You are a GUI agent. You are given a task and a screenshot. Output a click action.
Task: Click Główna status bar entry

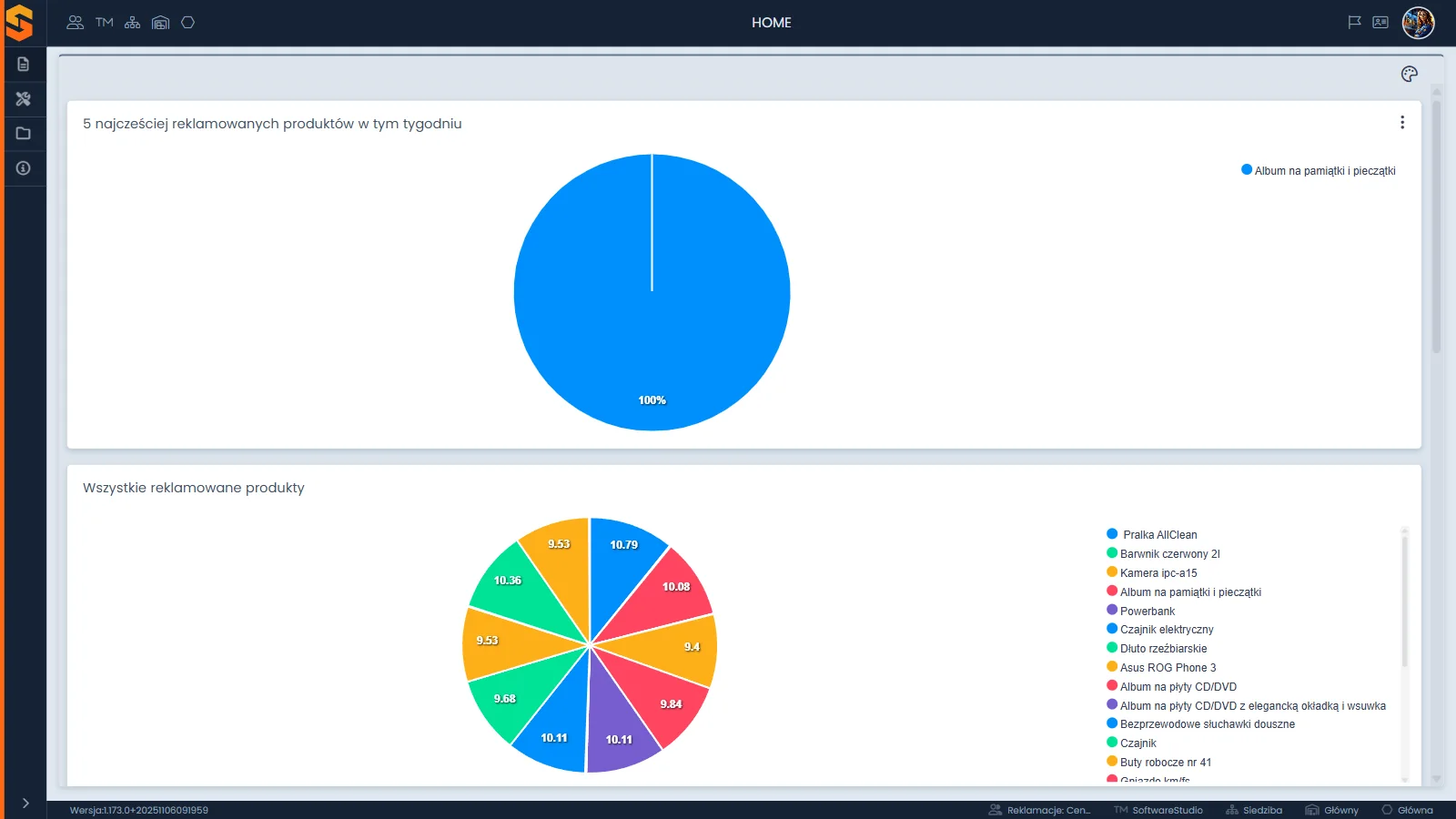click(1407, 810)
